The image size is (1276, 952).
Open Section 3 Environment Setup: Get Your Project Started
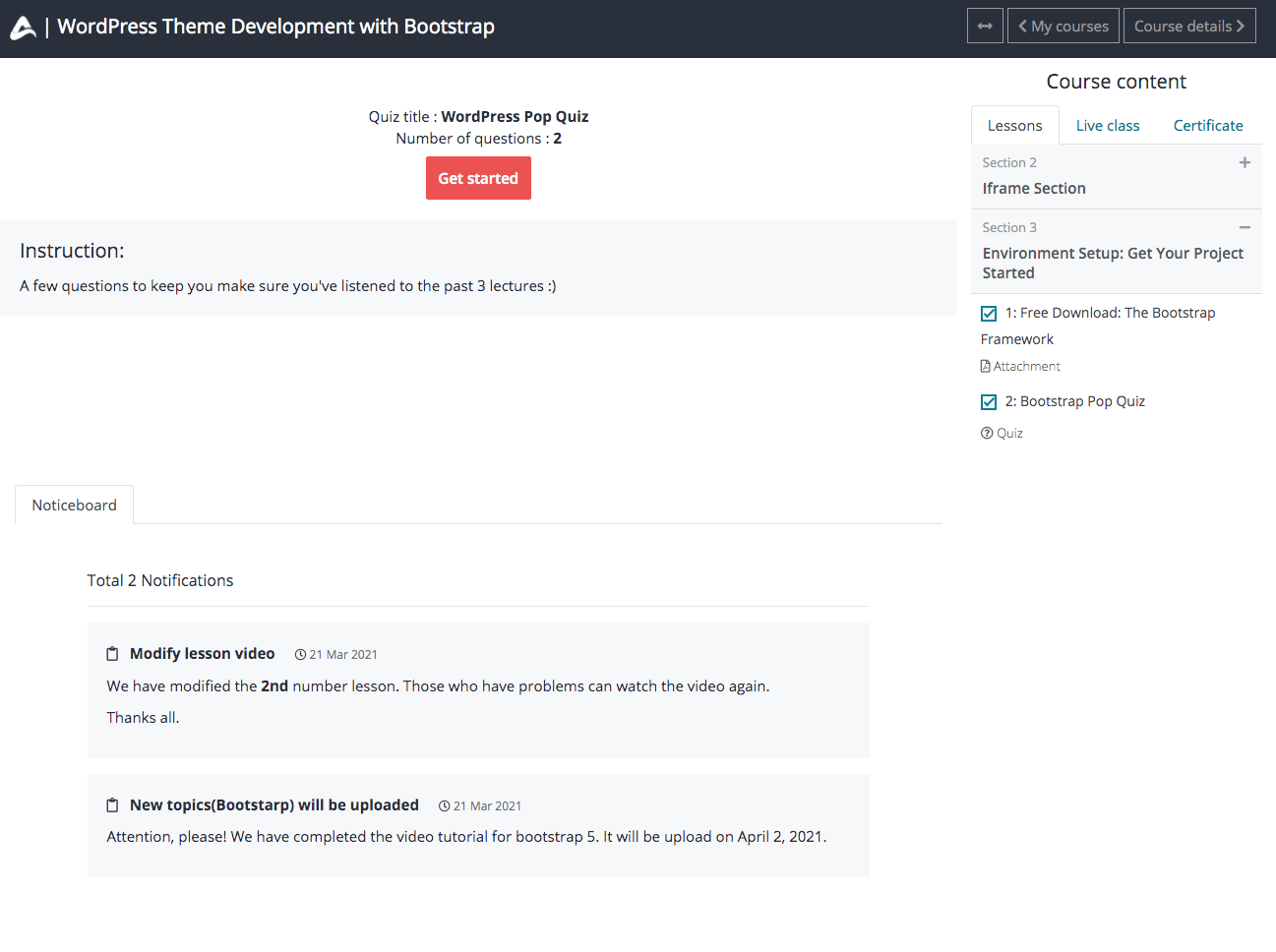(x=1113, y=263)
